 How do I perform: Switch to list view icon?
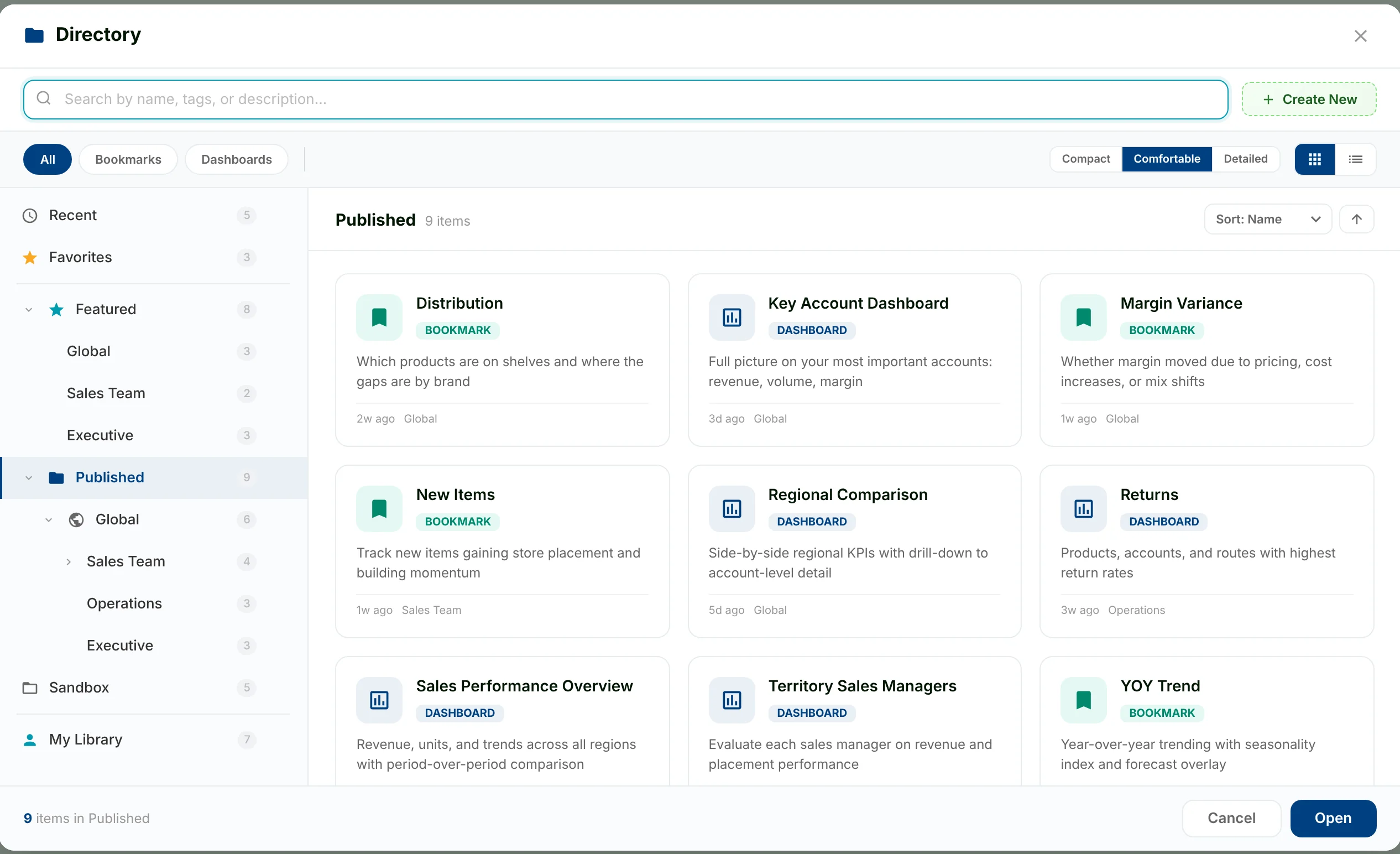click(x=1355, y=159)
